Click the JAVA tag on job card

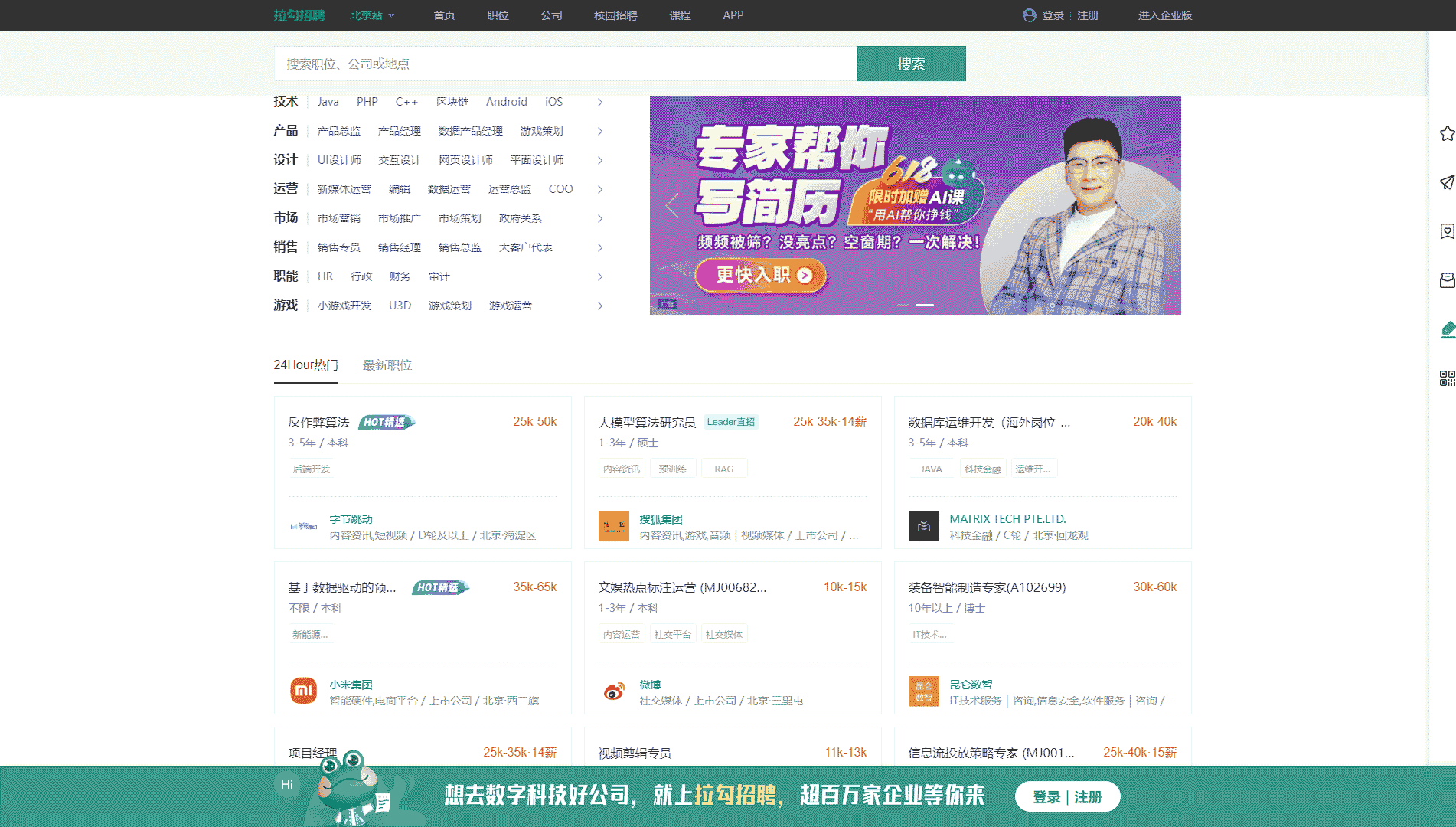(932, 469)
